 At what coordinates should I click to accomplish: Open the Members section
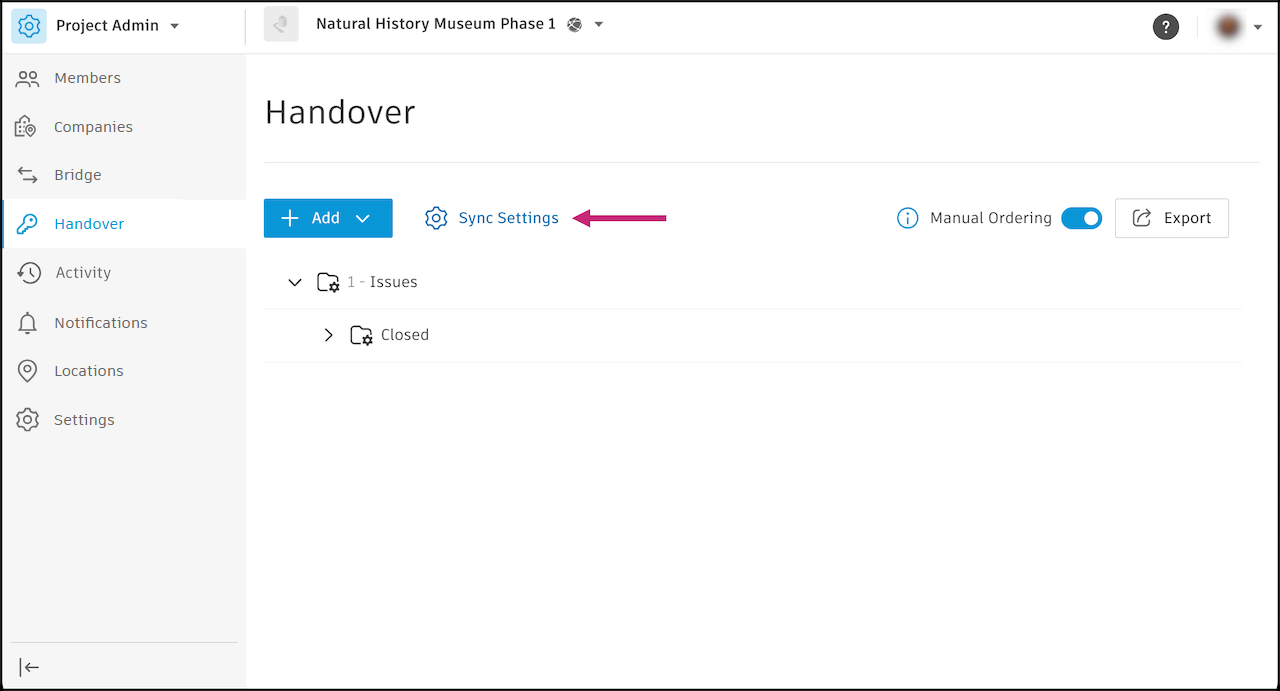pos(87,77)
